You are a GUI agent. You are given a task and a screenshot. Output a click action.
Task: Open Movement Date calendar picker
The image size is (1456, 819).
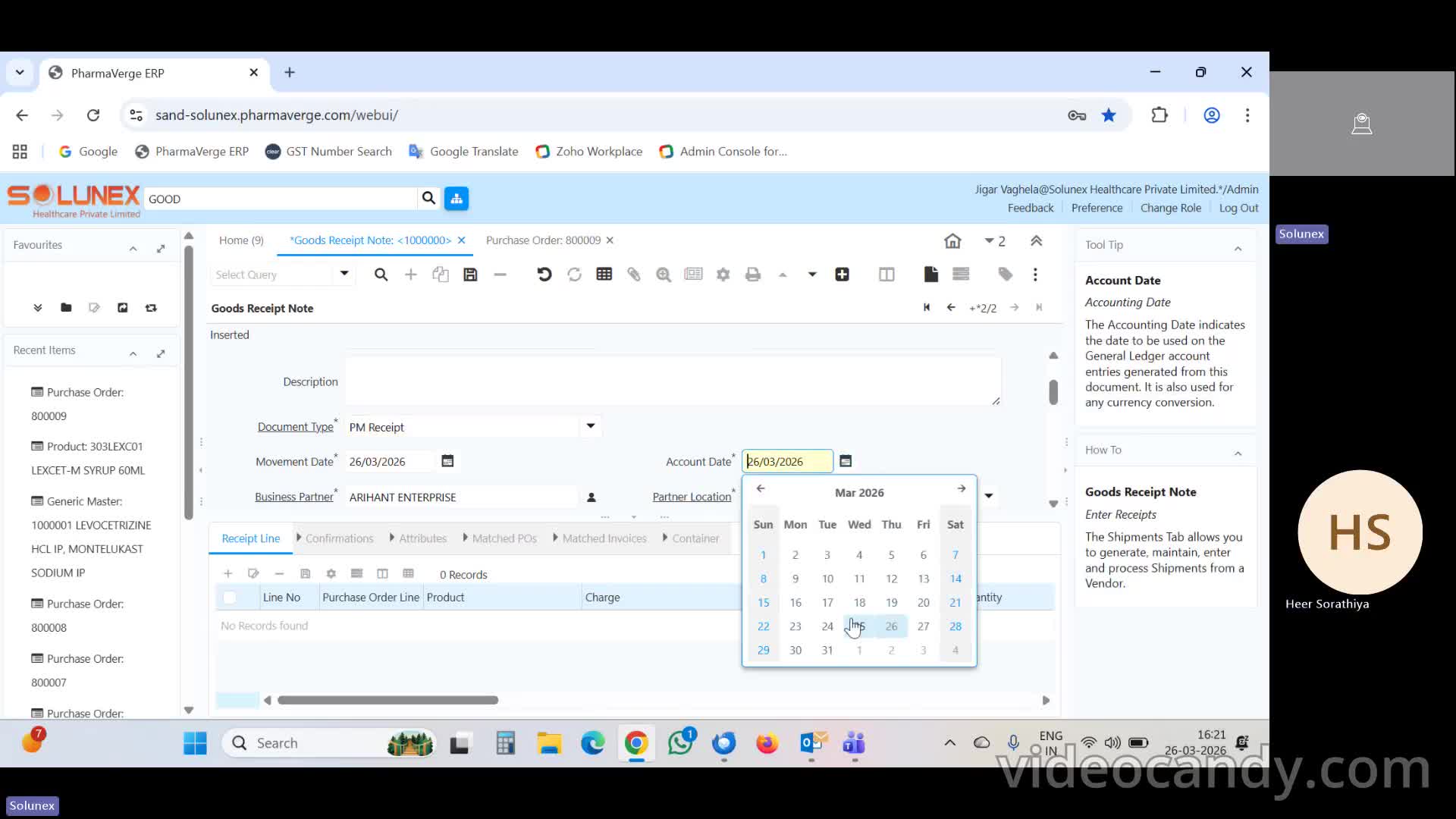point(447,461)
